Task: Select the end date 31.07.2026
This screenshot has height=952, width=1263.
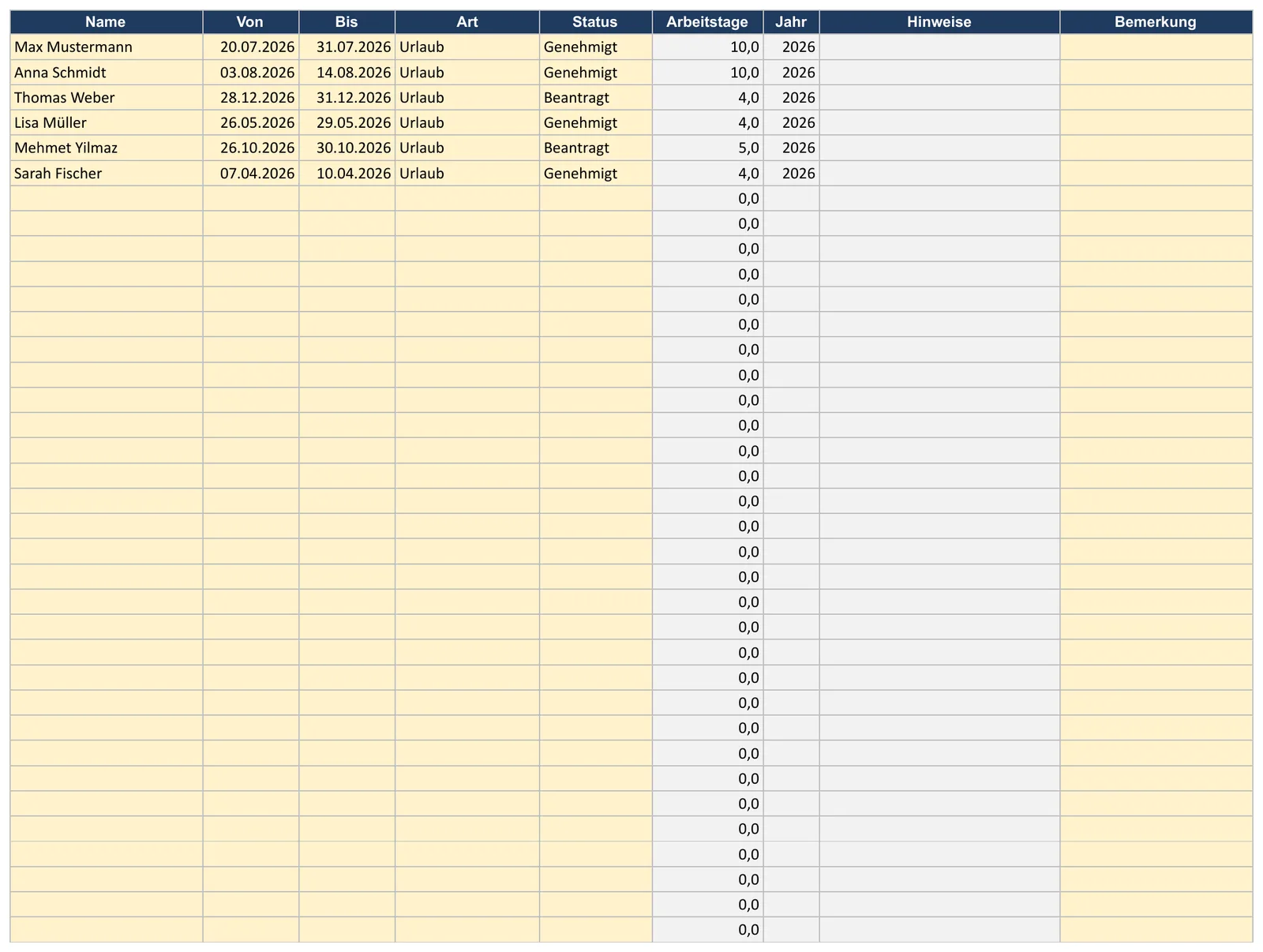Action: pos(347,47)
